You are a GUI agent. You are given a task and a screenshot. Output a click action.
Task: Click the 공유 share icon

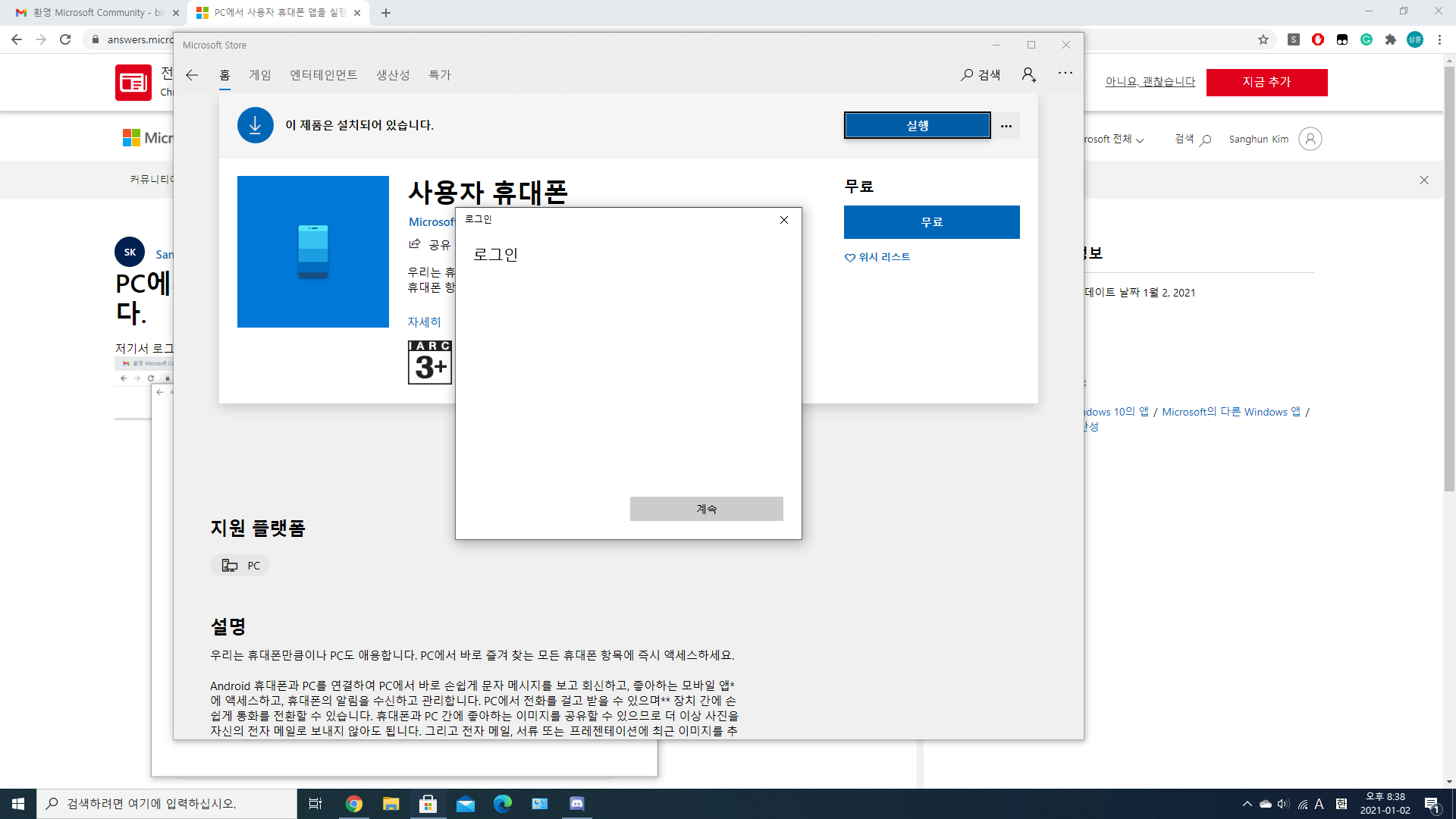coord(415,244)
